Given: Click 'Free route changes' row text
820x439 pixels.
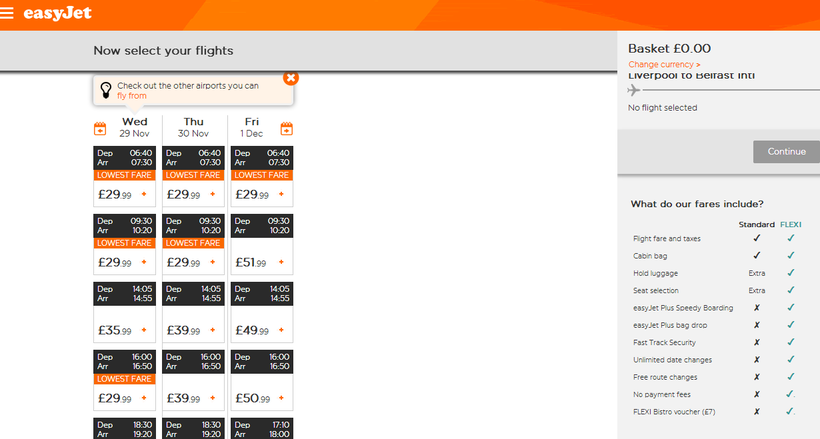Looking at the screenshot, I should click(665, 377).
